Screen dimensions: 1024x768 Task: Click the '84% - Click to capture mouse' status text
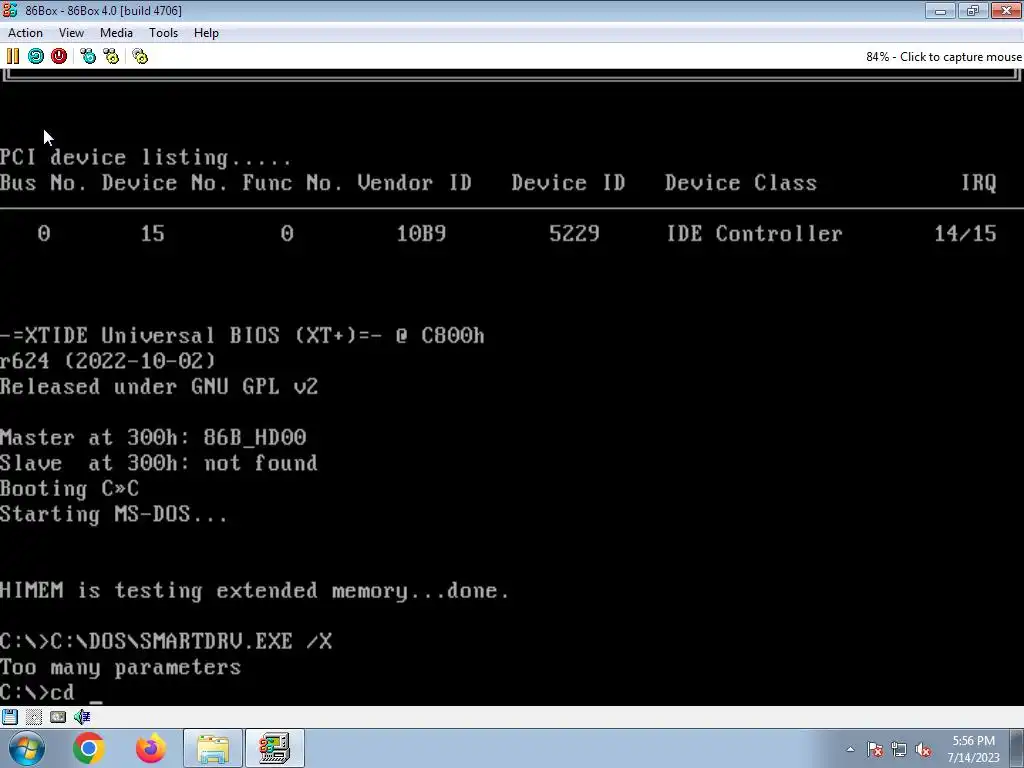[944, 57]
